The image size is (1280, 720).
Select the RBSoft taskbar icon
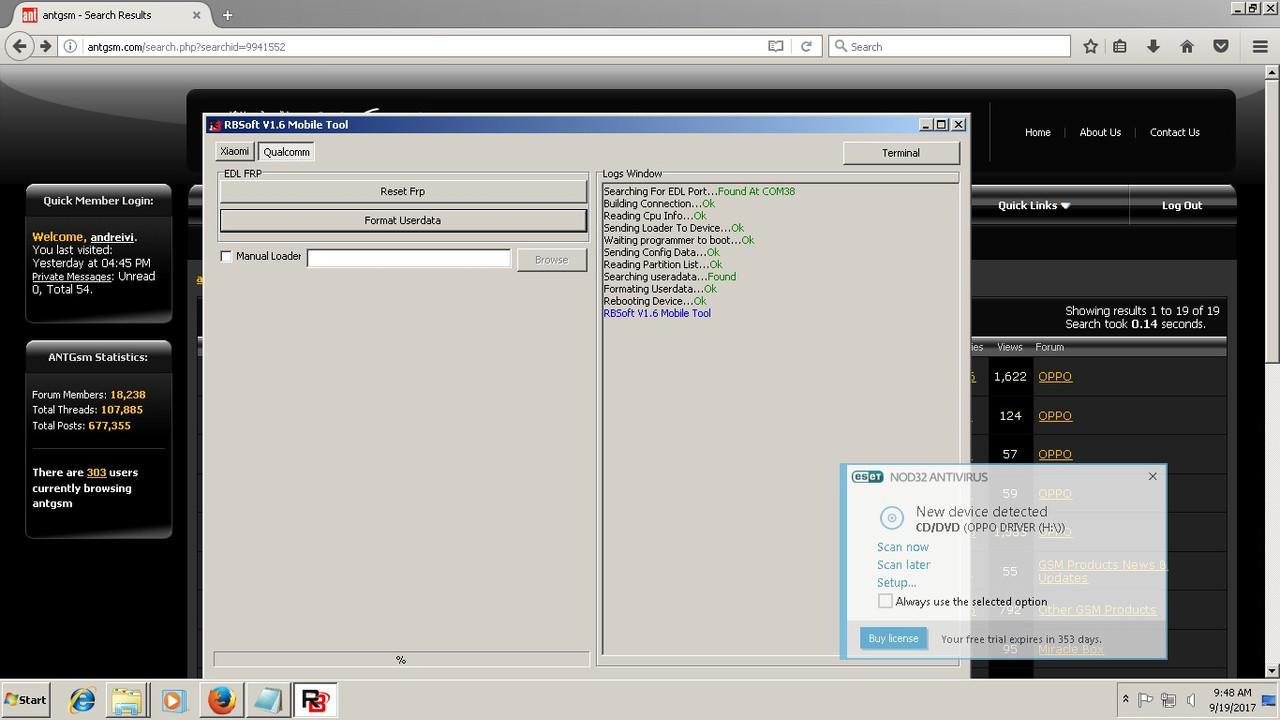point(315,700)
